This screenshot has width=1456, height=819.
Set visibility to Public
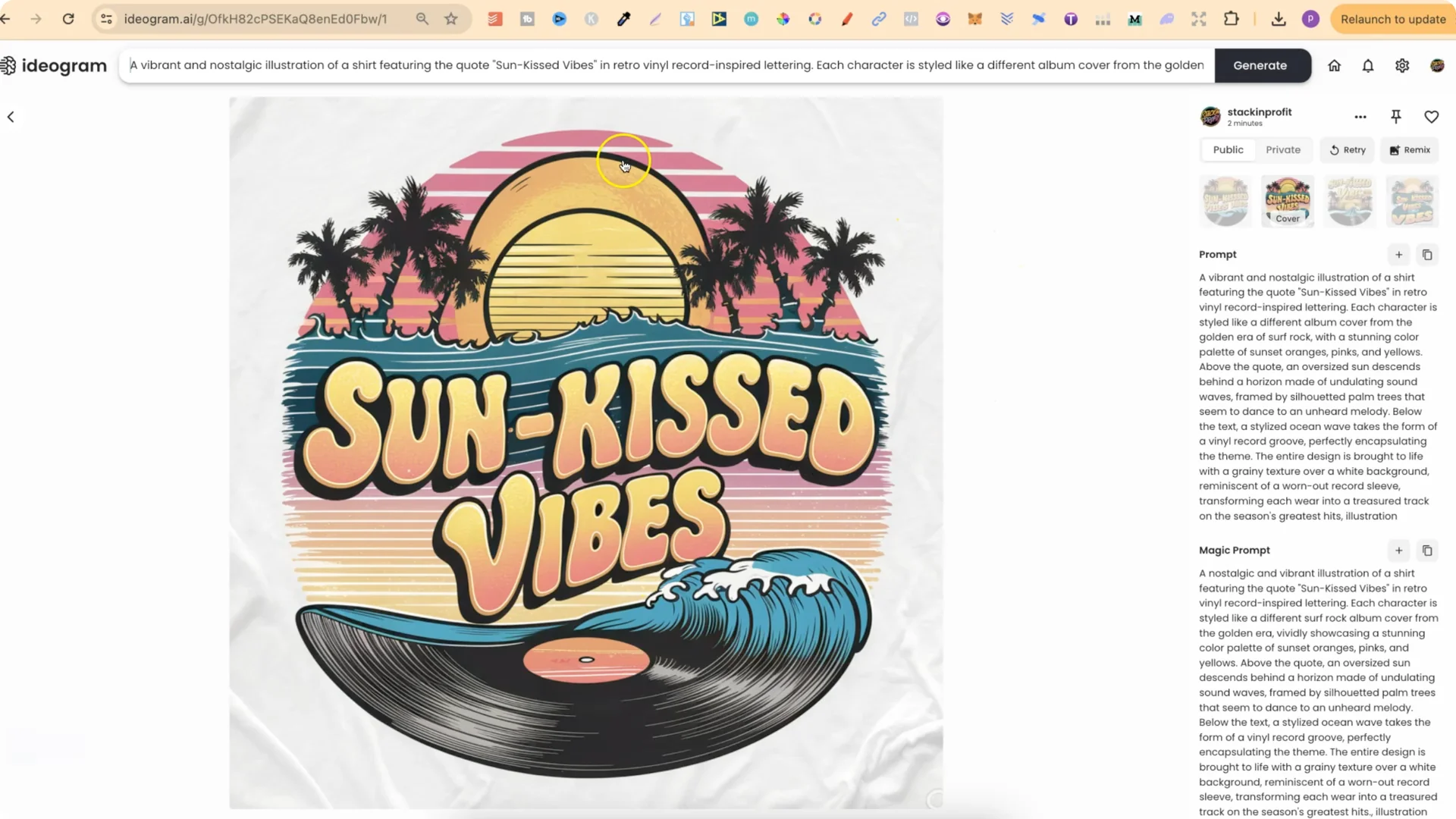point(1228,150)
